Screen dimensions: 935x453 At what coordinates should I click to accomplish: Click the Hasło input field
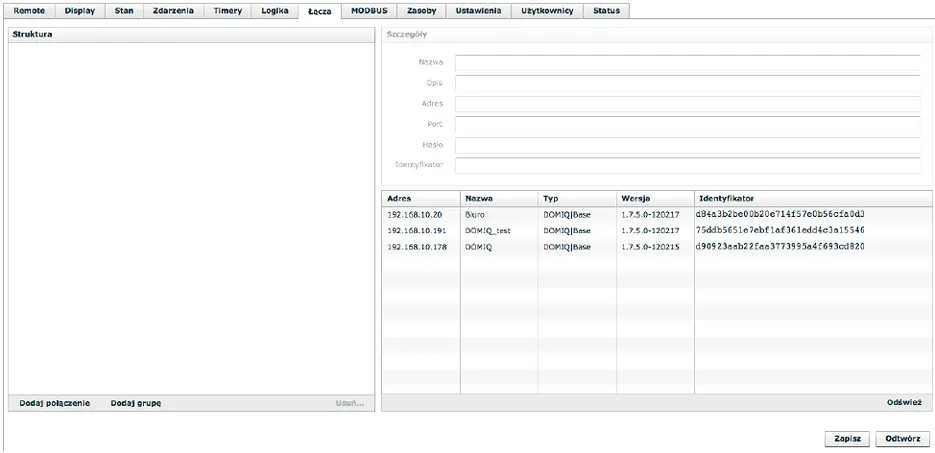[x=687, y=145]
